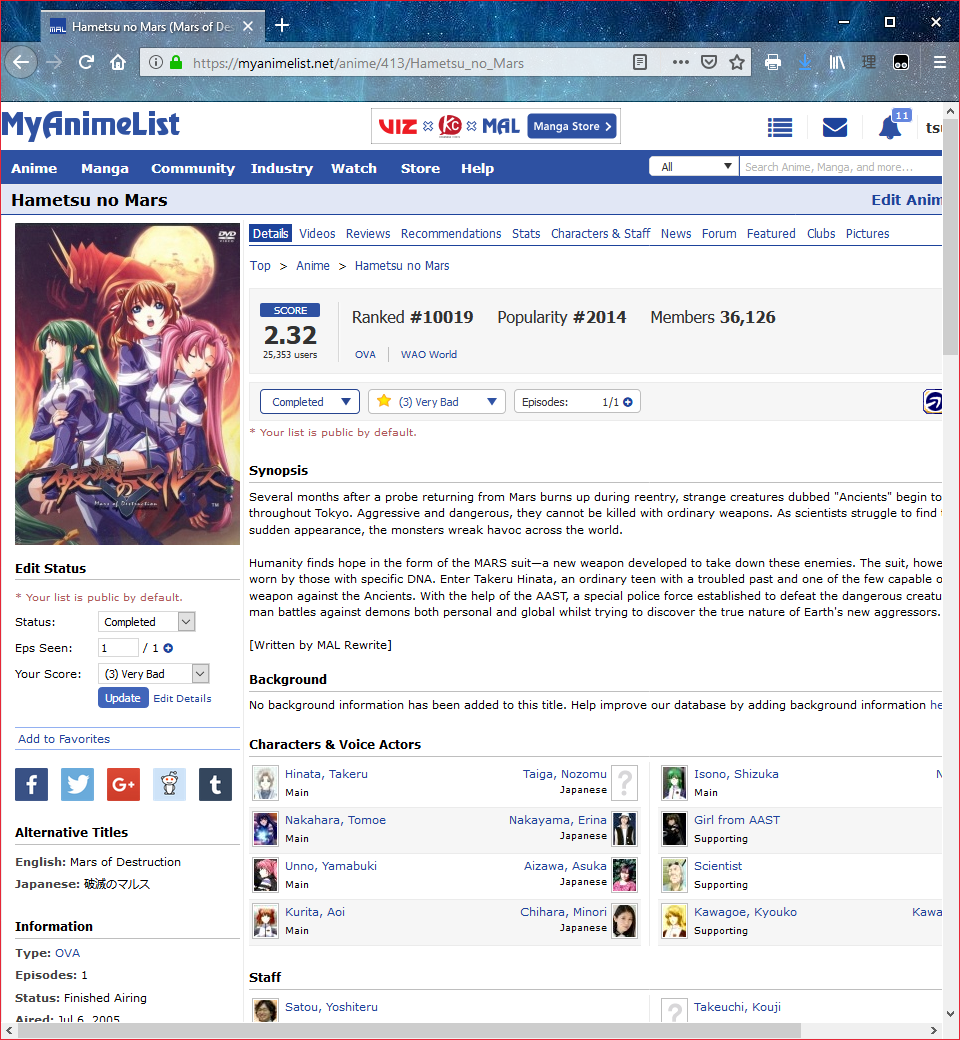Increment Eps Seen plus icon in sidebar
Viewport: 960px width, 1040px height.
click(169, 648)
